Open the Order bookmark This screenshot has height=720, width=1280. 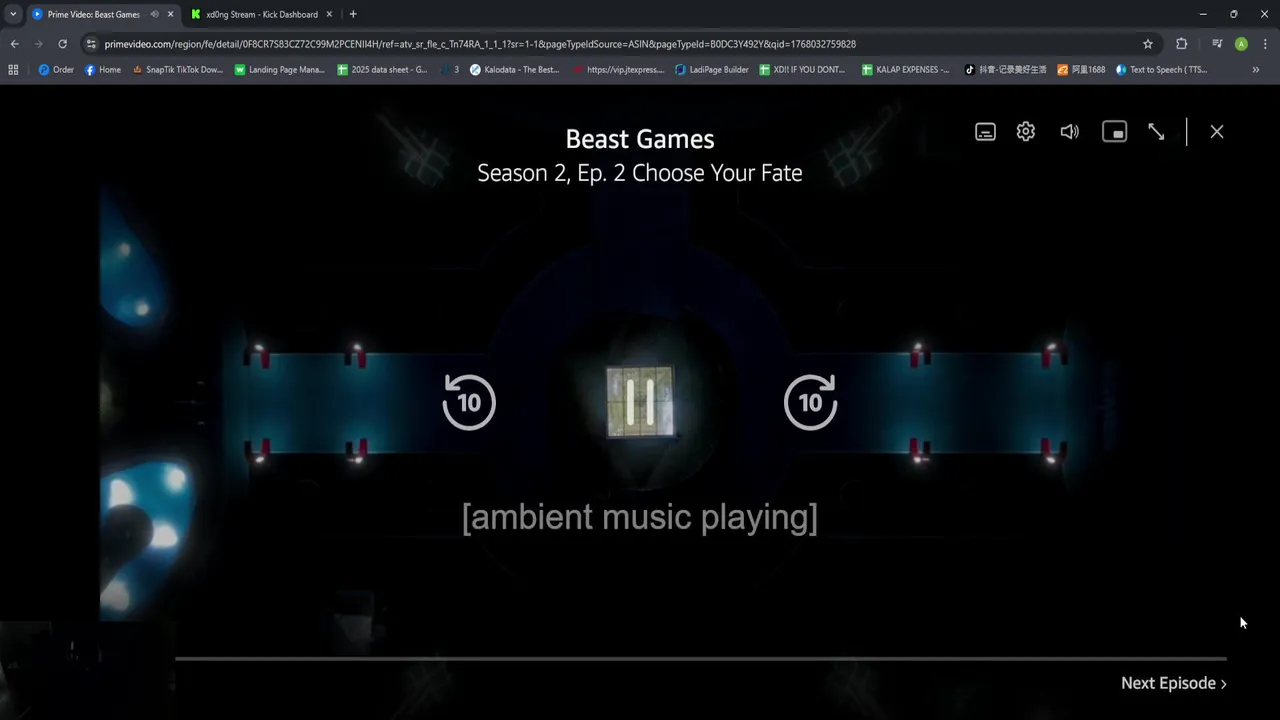(56, 70)
